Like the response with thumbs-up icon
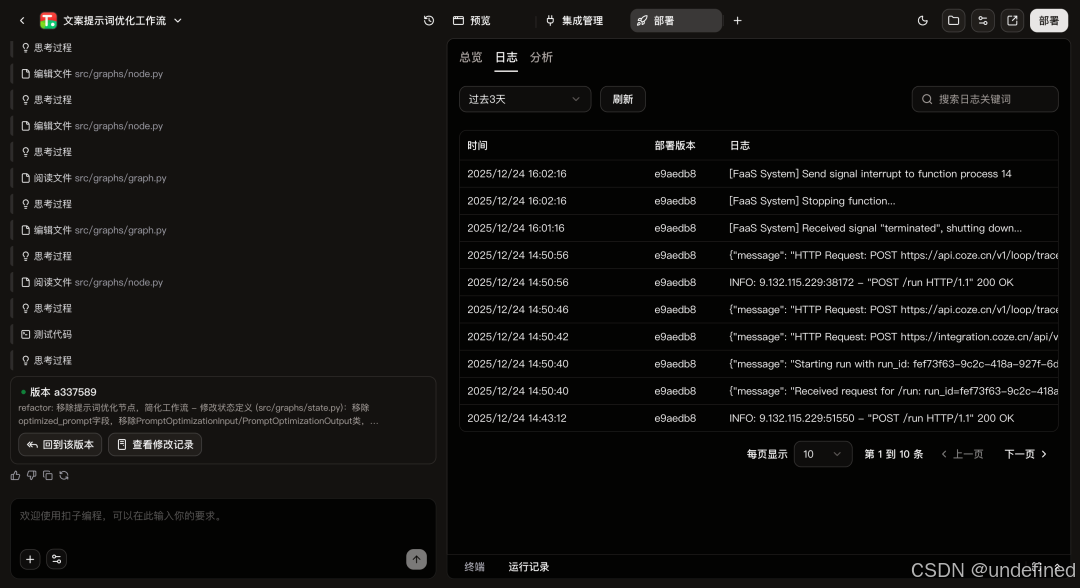Viewport: 1080px width, 588px height. tap(15, 475)
